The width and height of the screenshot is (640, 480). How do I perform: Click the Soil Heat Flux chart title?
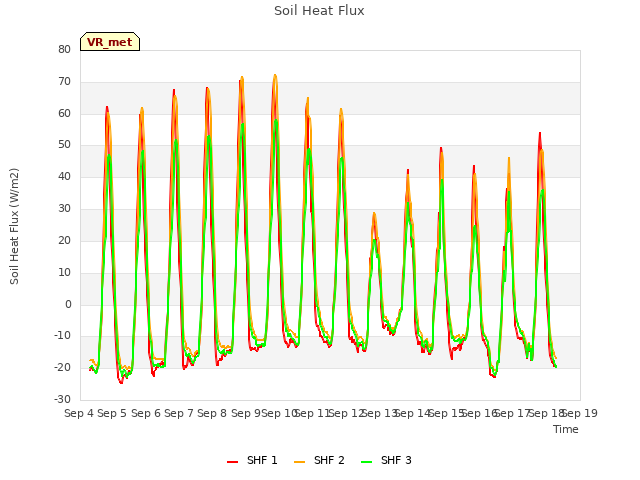319,11
